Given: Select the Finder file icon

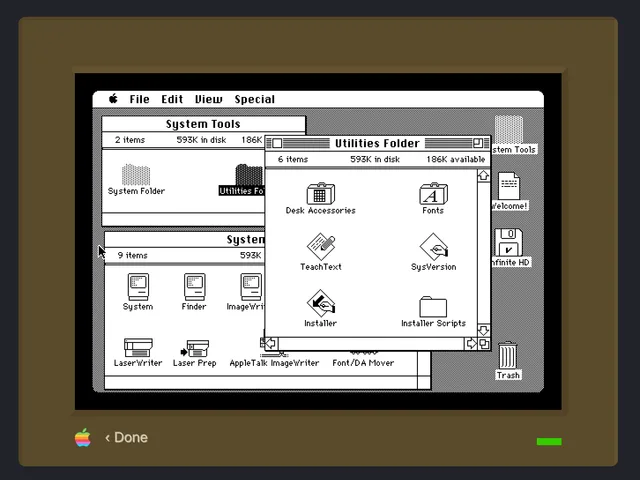Looking at the screenshot, I should tap(194, 287).
